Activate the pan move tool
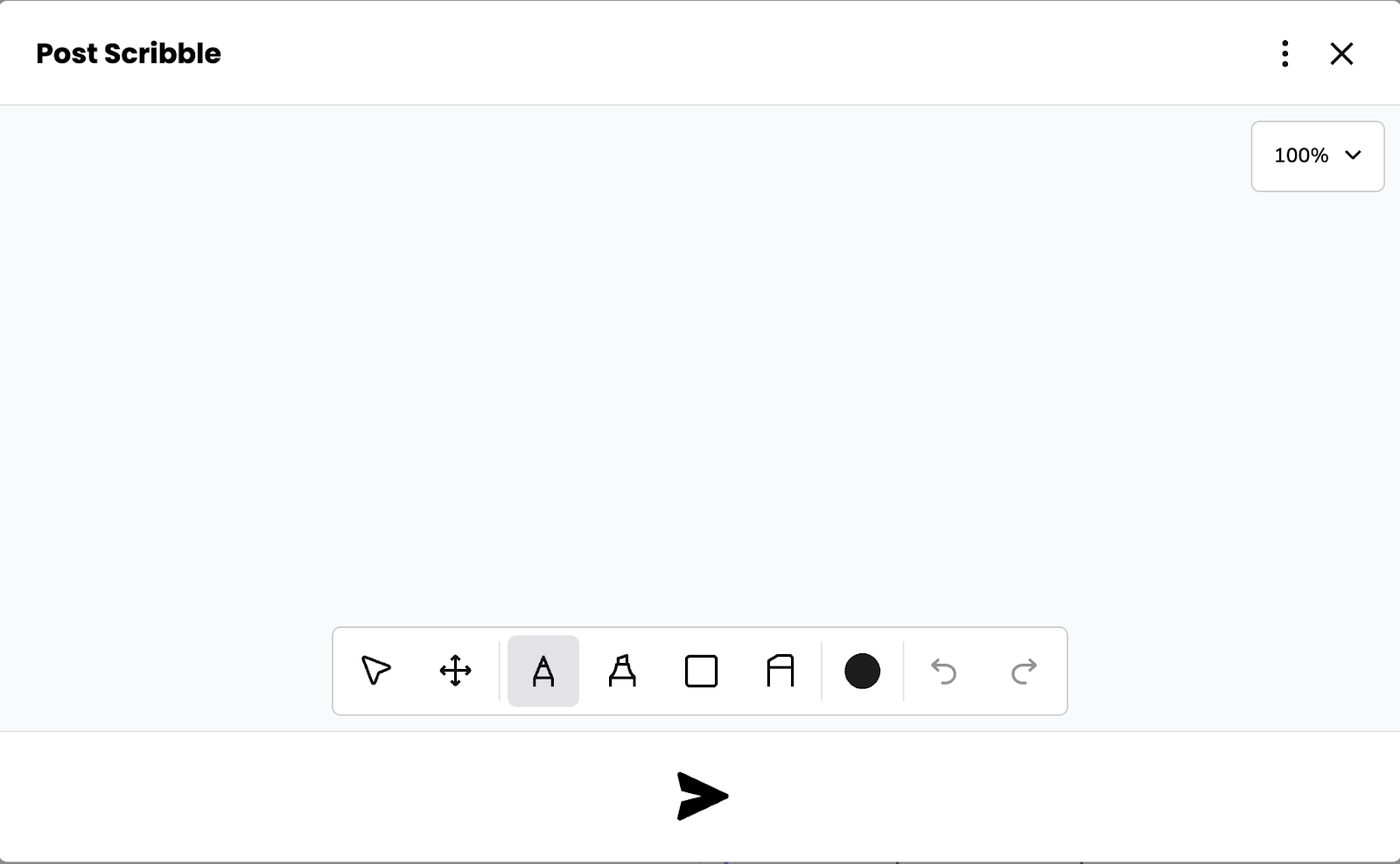This screenshot has width=1400, height=864. click(455, 671)
